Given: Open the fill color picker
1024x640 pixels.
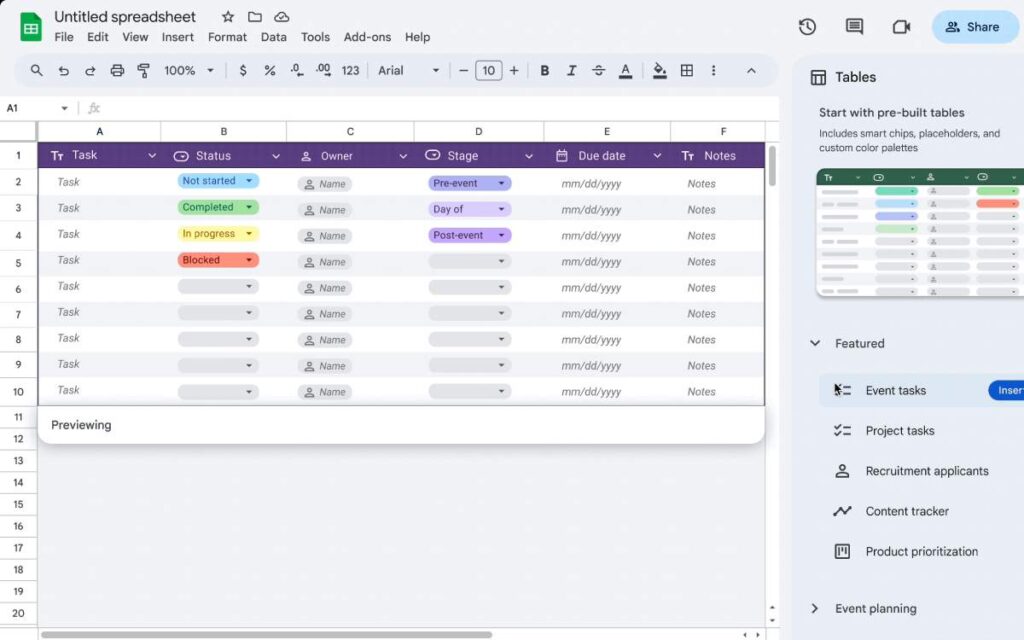Looking at the screenshot, I should (x=658, y=71).
